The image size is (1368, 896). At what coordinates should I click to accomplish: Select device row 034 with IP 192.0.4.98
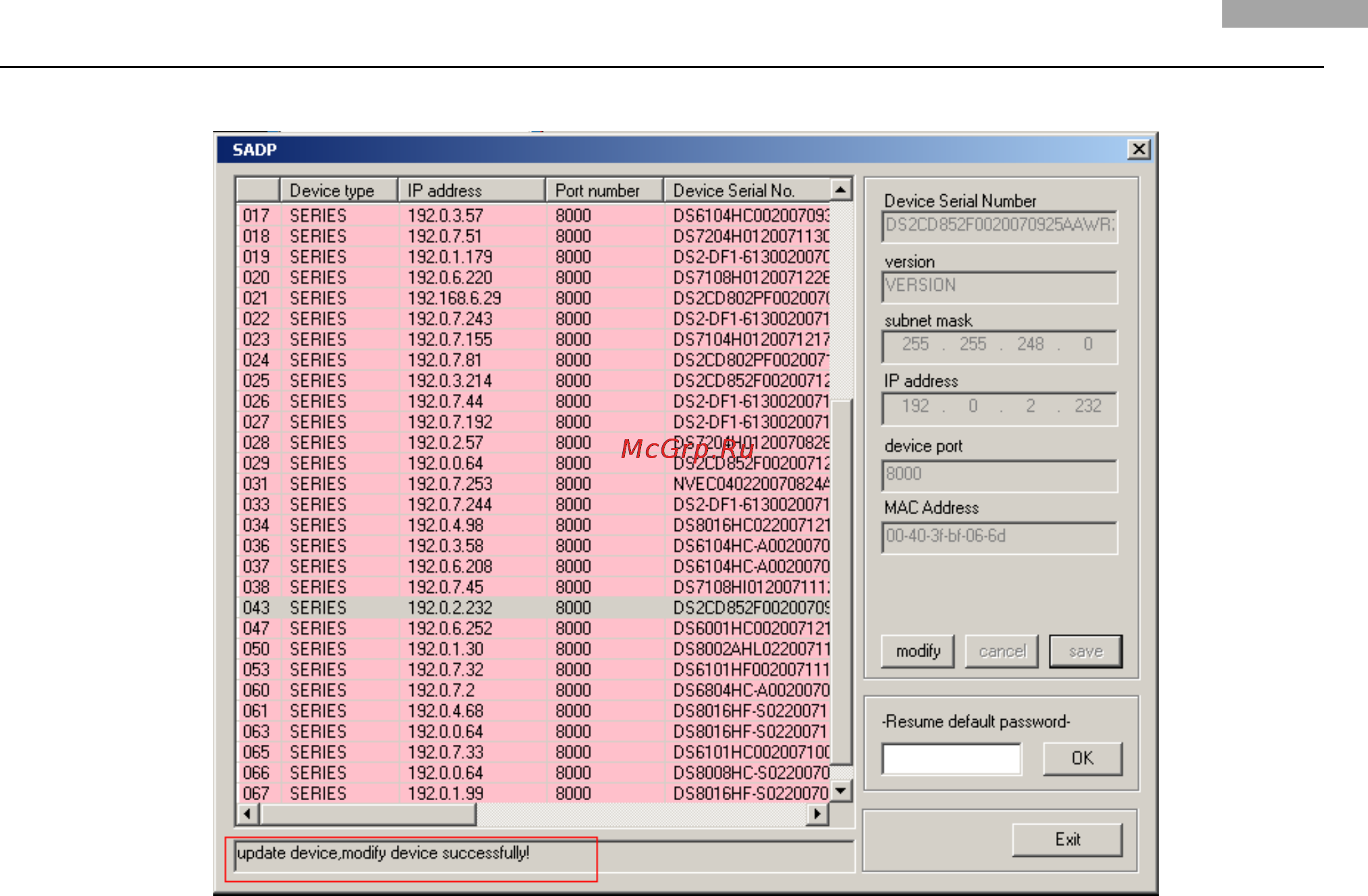point(533,525)
